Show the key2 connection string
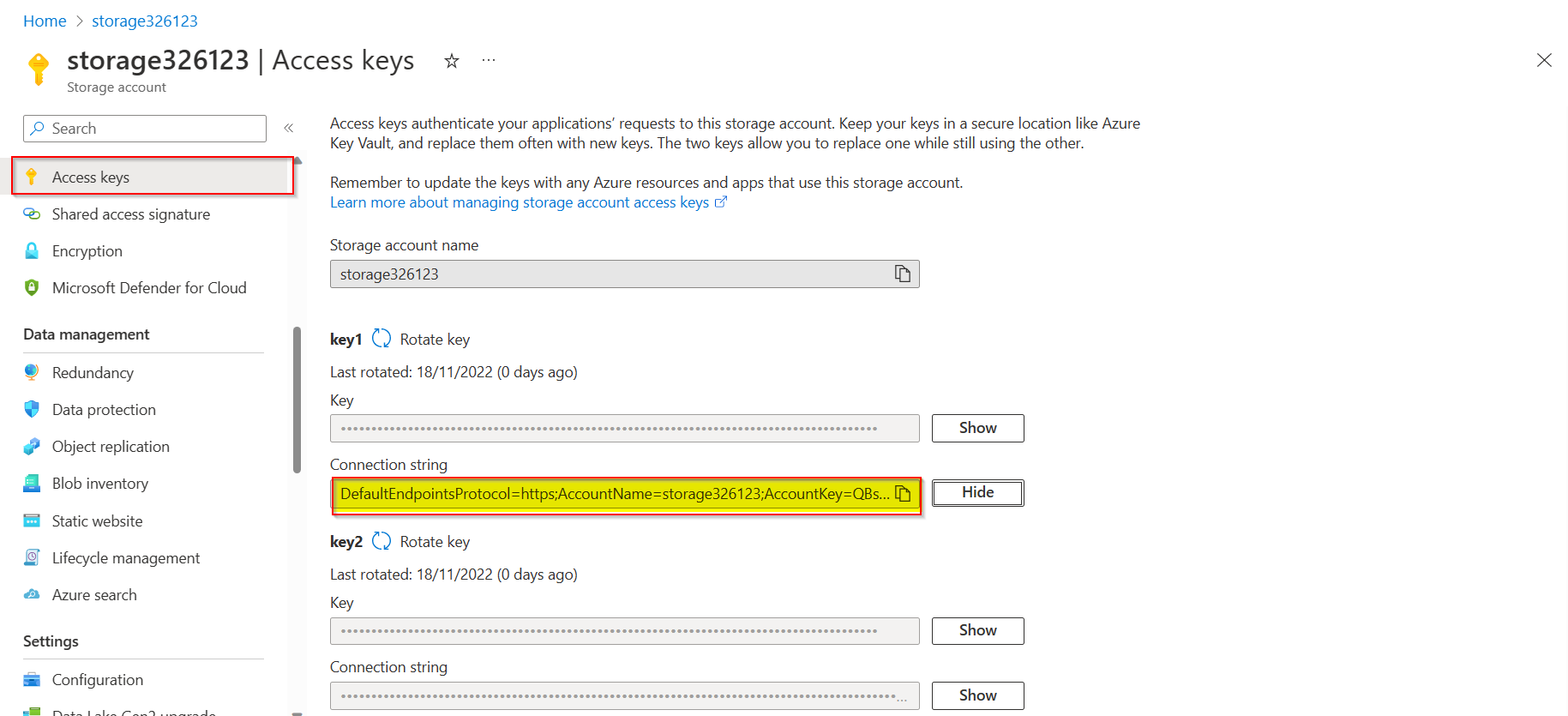Screen dimensions: 1568x716 point(978,695)
